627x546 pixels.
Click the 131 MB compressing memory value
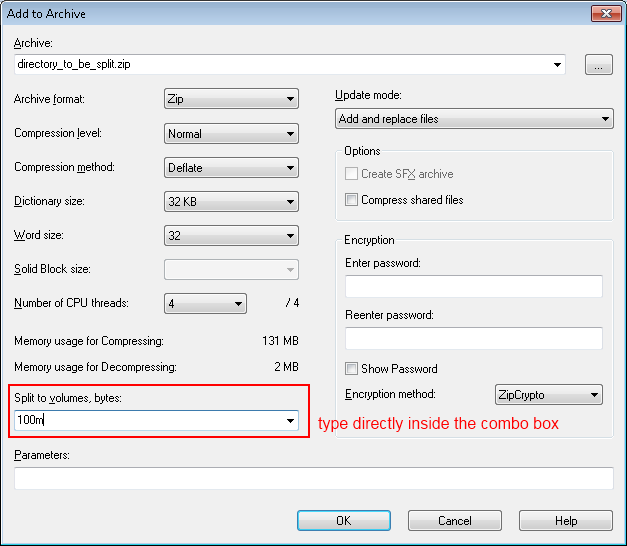coord(280,341)
